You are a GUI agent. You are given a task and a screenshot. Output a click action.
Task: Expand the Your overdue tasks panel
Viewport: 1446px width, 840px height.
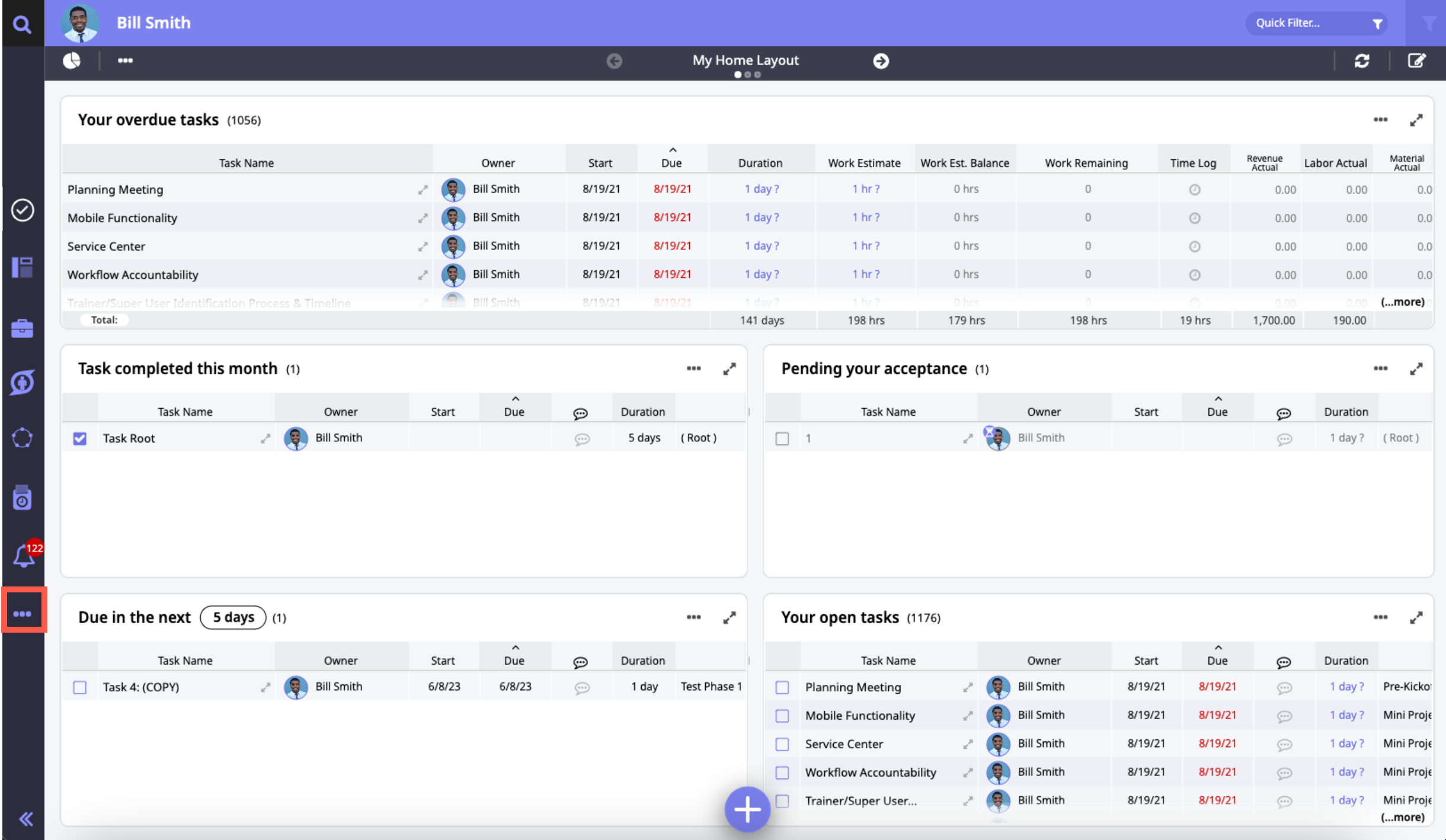tap(1416, 120)
